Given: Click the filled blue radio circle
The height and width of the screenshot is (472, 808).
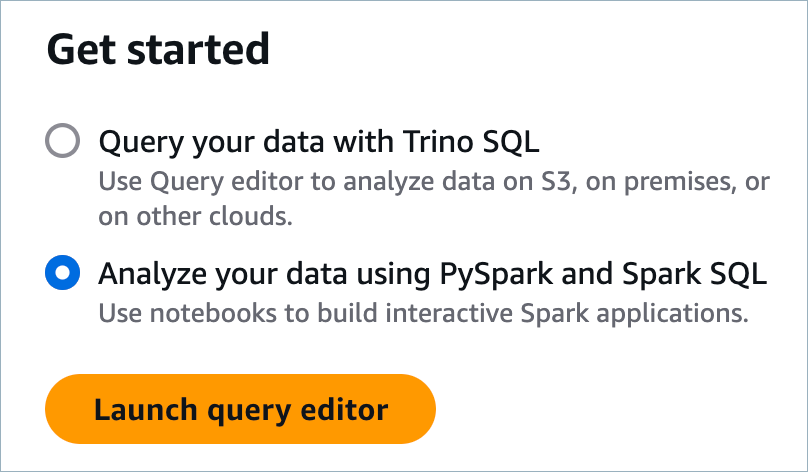Looking at the screenshot, I should click(63, 273).
